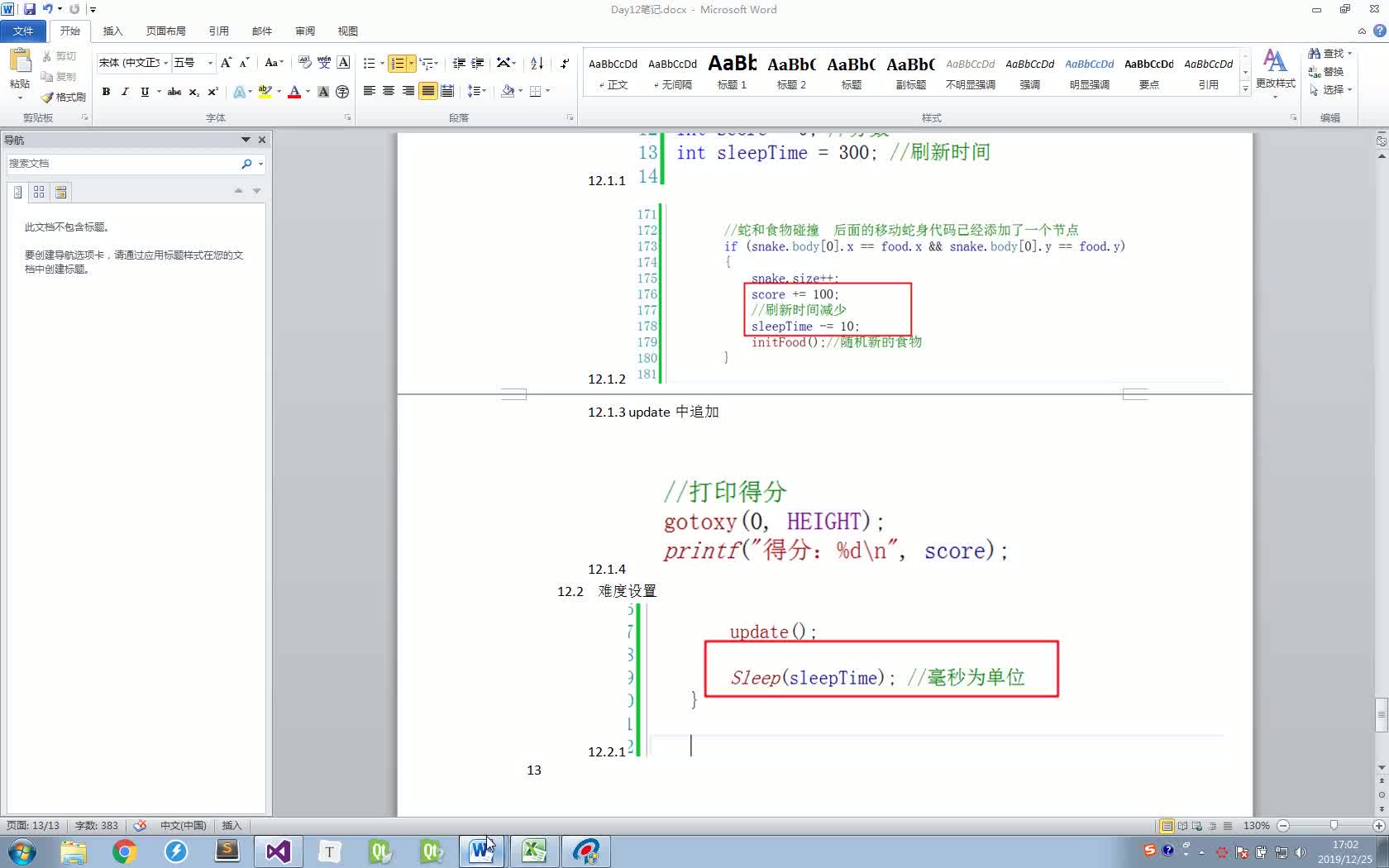
Task: Apply the 标题 2 heading style
Action: point(791,72)
